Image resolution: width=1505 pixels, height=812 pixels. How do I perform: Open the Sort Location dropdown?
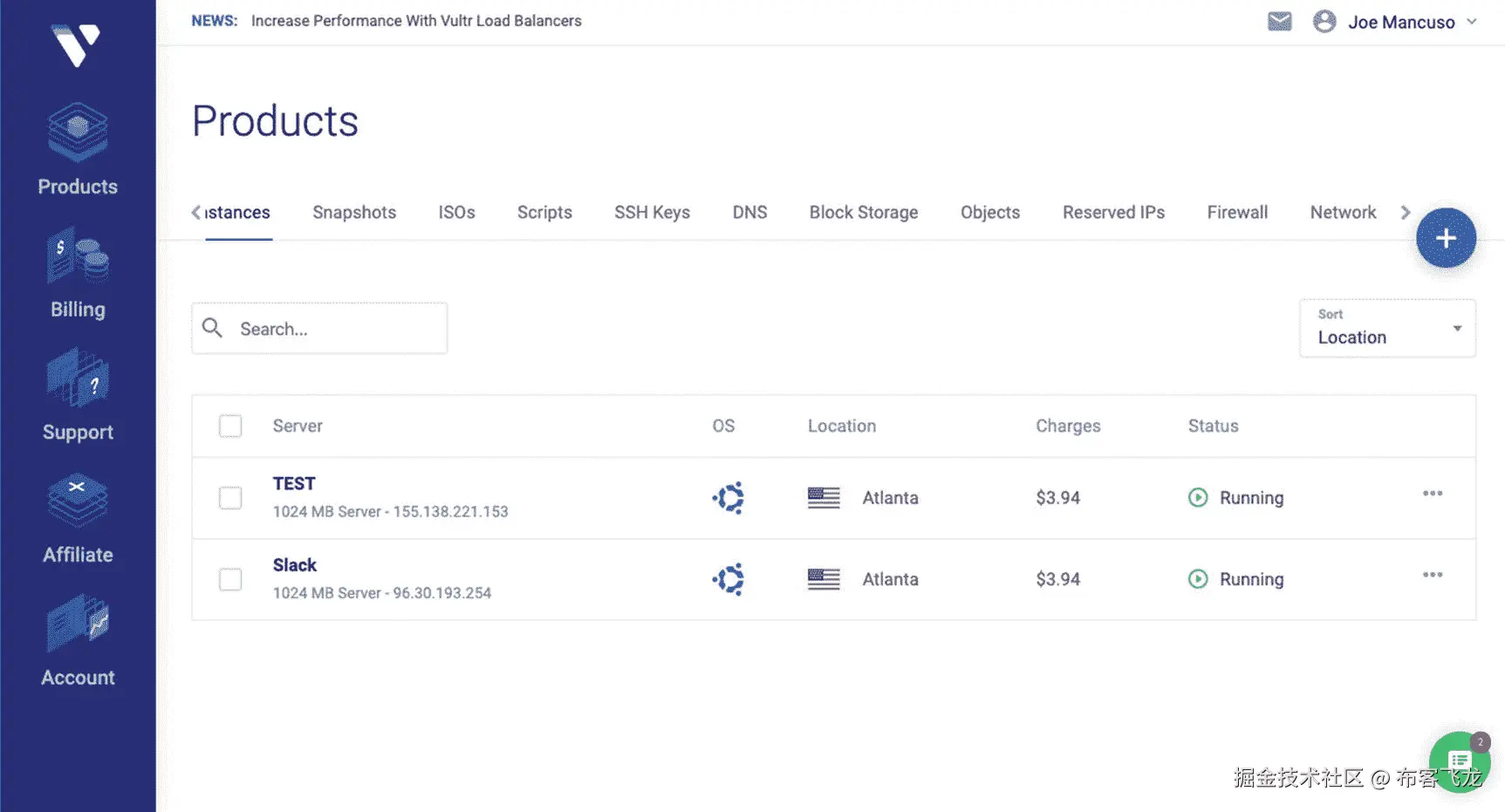point(1386,329)
